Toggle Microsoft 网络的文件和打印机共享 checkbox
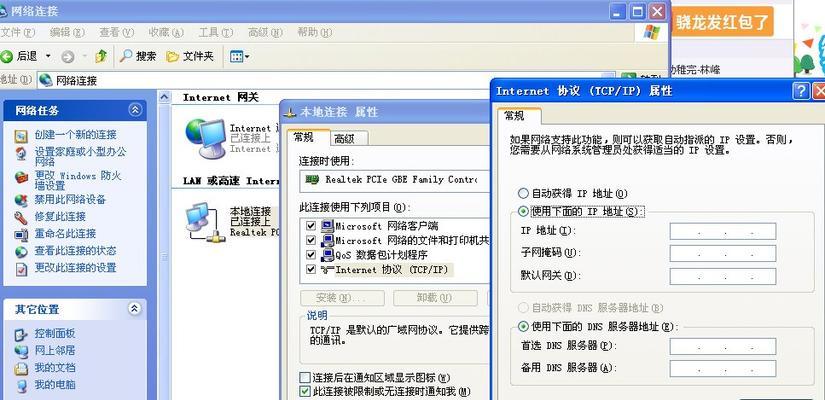 coord(311,241)
